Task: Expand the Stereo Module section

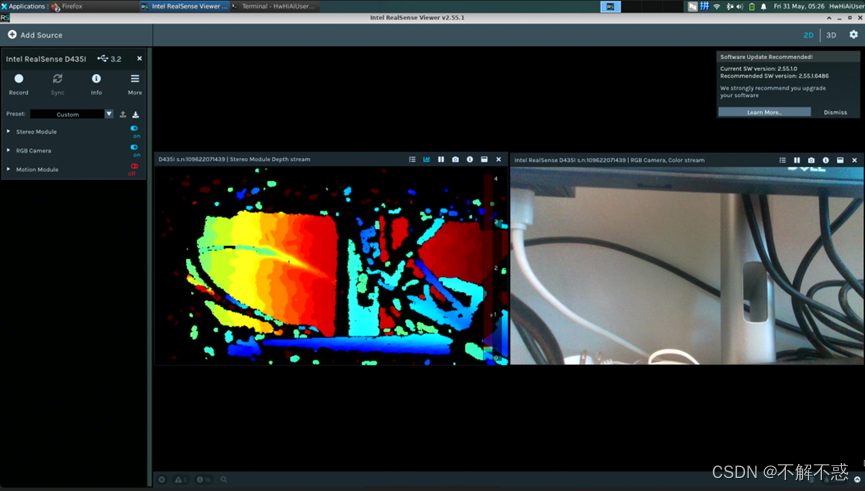Action: coord(8,131)
